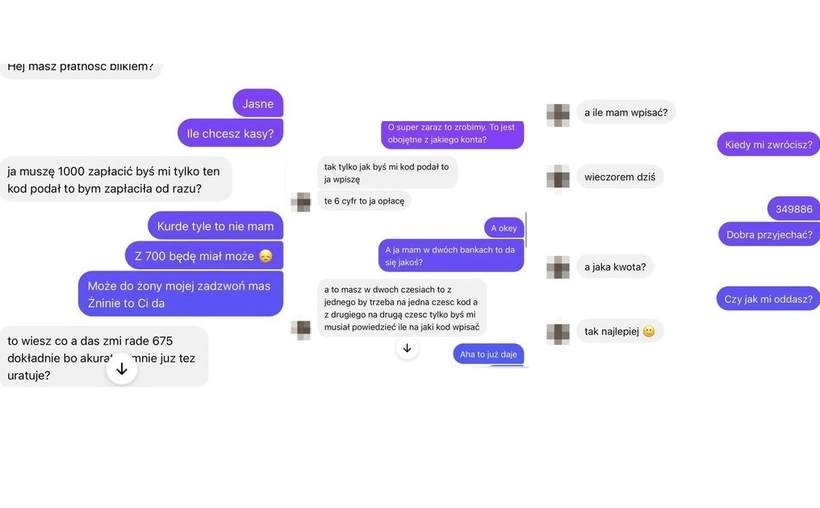Viewport: 820px width, 508px height.
Task: Select the "A okey" message bubble
Action: click(504, 228)
